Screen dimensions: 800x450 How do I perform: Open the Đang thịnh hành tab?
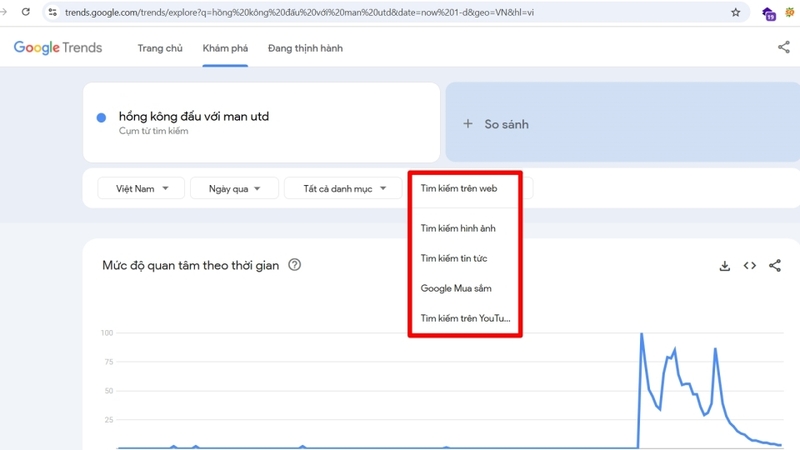pos(305,48)
